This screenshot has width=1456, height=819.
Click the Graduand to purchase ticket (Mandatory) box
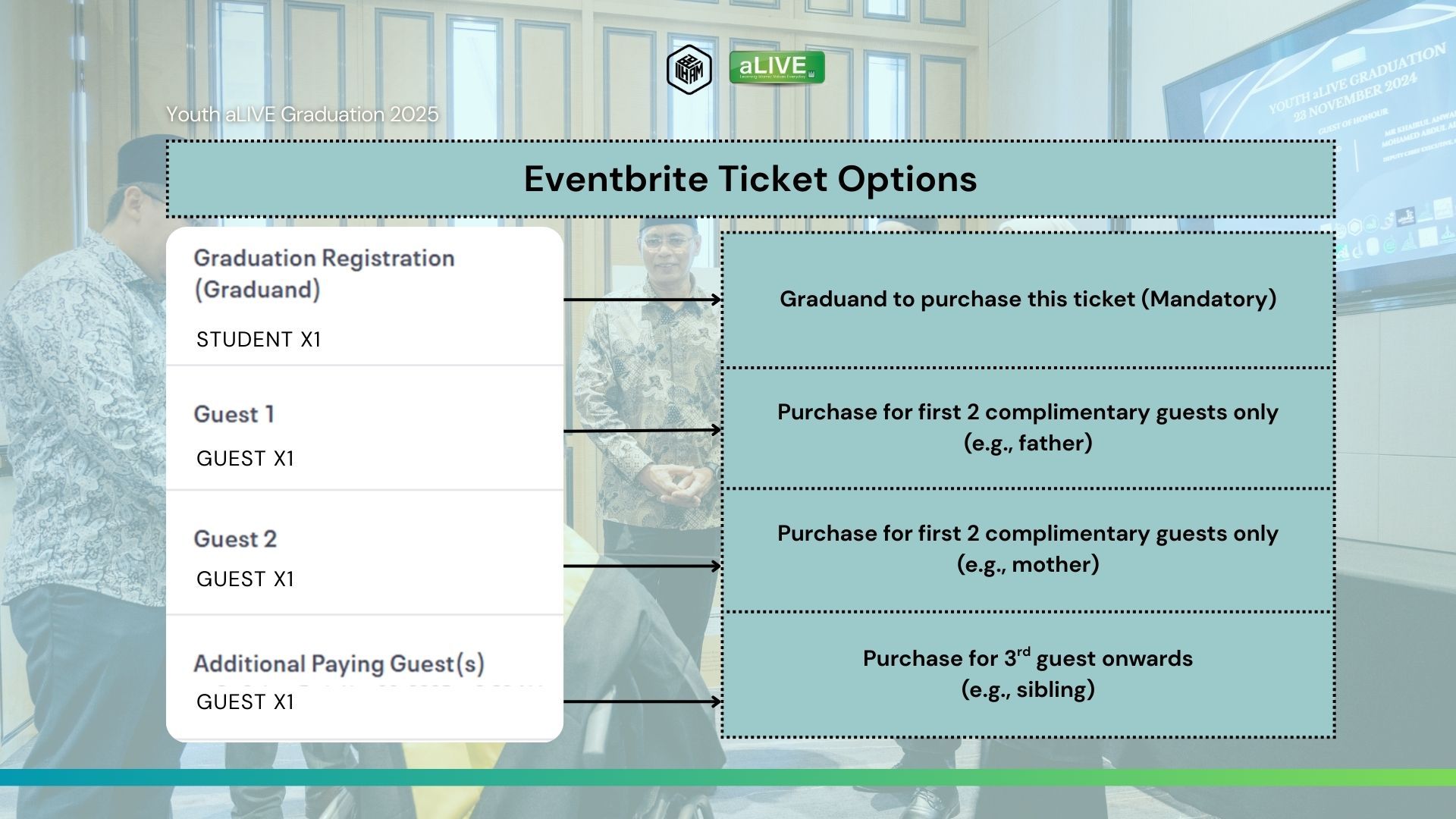pos(1028,300)
